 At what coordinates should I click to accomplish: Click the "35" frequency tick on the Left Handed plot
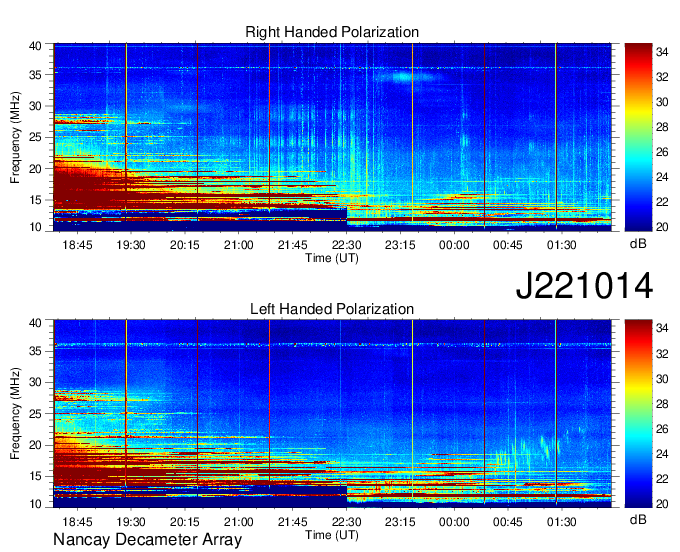(35, 351)
